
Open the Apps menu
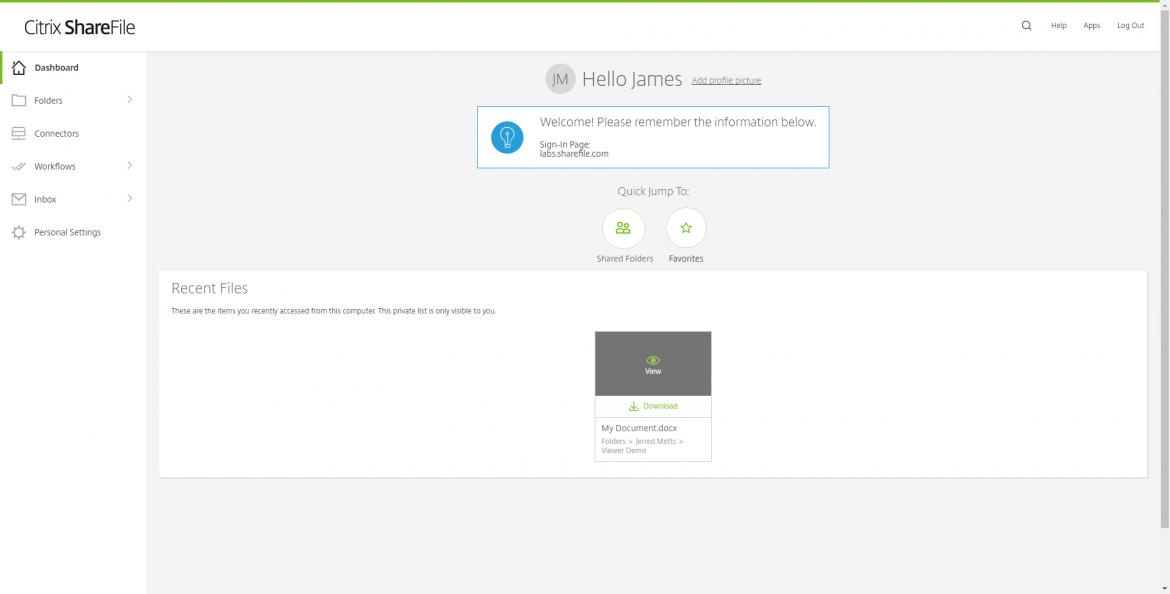point(1091,25)
